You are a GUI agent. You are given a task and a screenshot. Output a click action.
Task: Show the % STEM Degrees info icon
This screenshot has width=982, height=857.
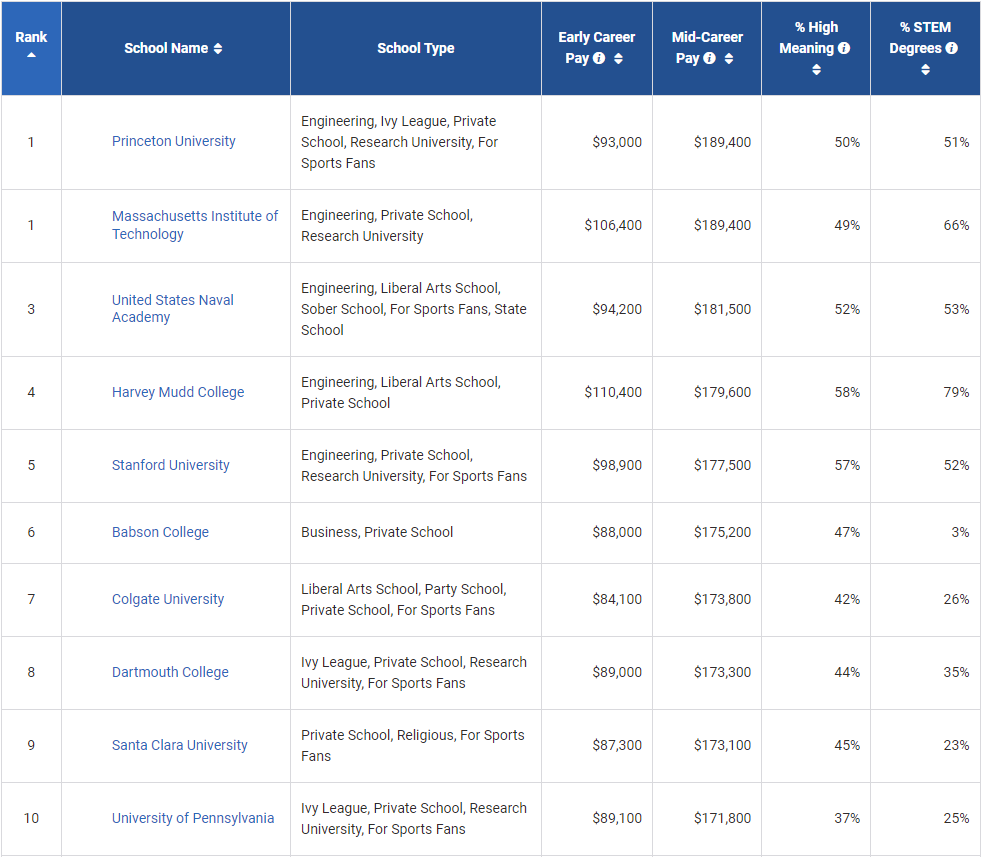(951, 48)
